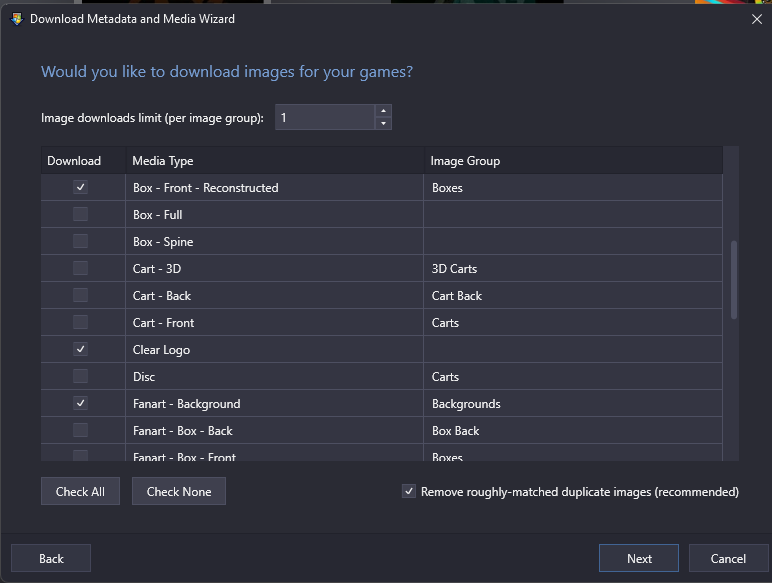Viewport: 772px width, 583px height.
Task: Check the Disc media type box
Action: [80, 376]
